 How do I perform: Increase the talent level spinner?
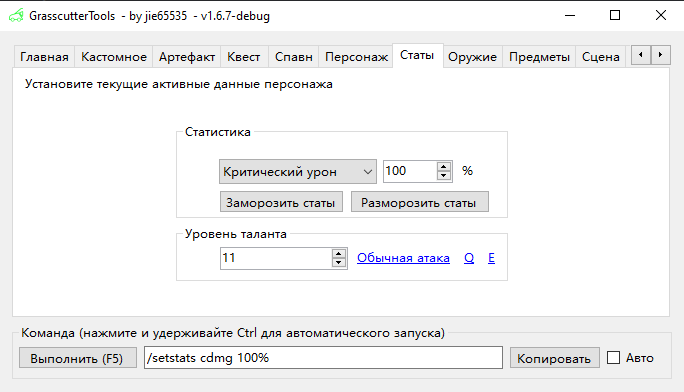pos(339,254)
